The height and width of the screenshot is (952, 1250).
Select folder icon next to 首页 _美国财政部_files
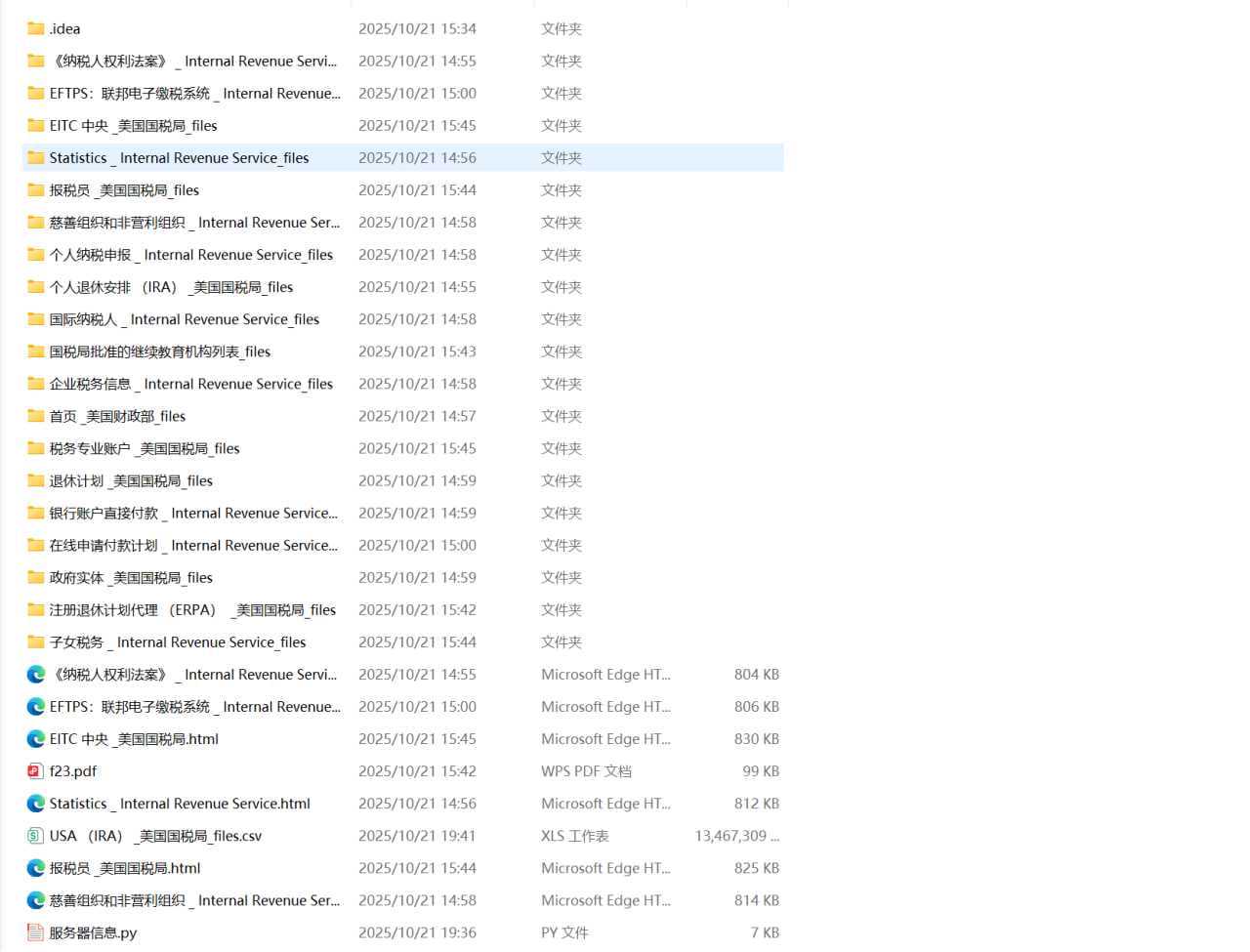coord(36,415)
